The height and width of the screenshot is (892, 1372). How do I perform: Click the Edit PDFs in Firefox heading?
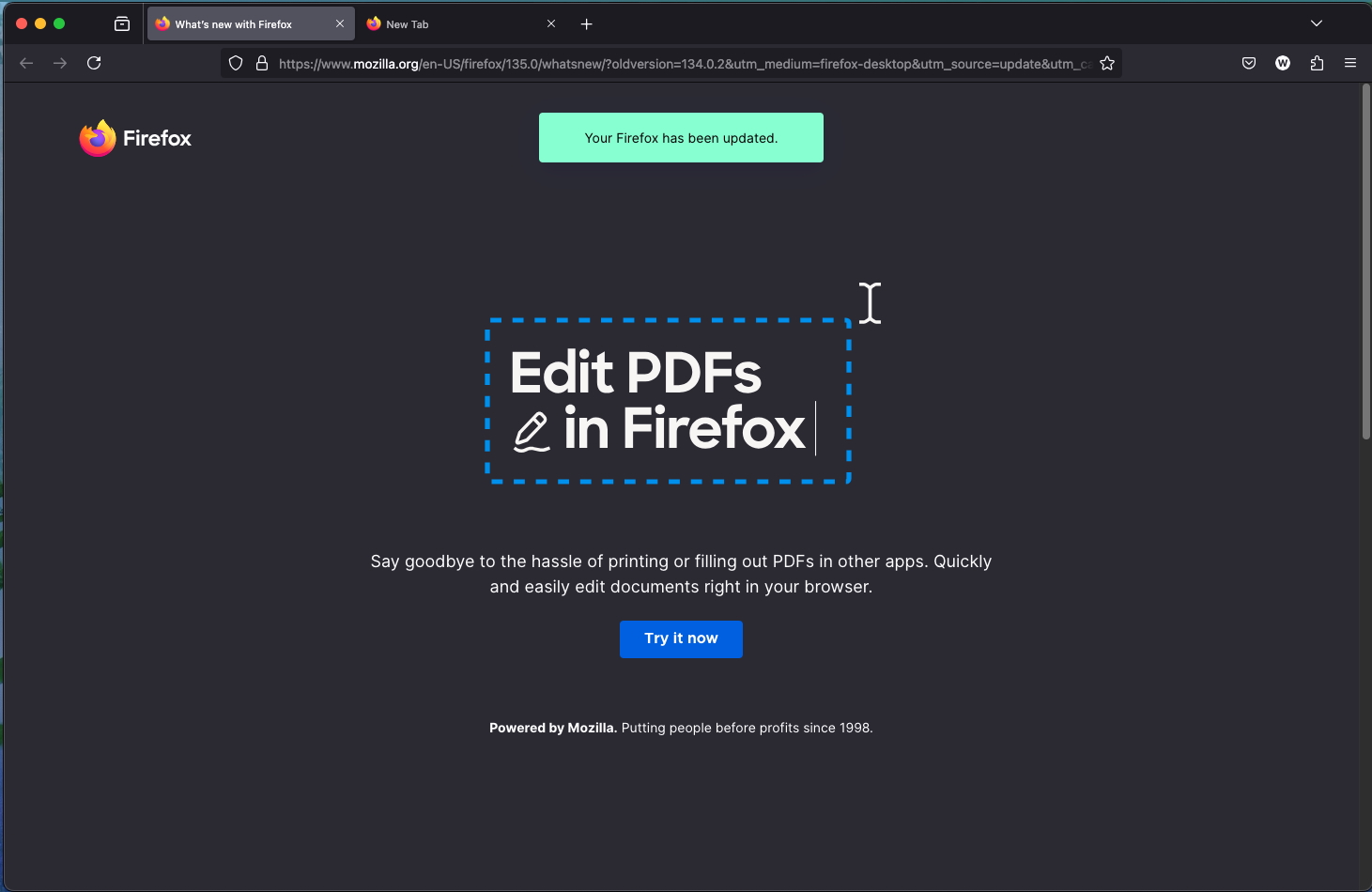point(657,401)
